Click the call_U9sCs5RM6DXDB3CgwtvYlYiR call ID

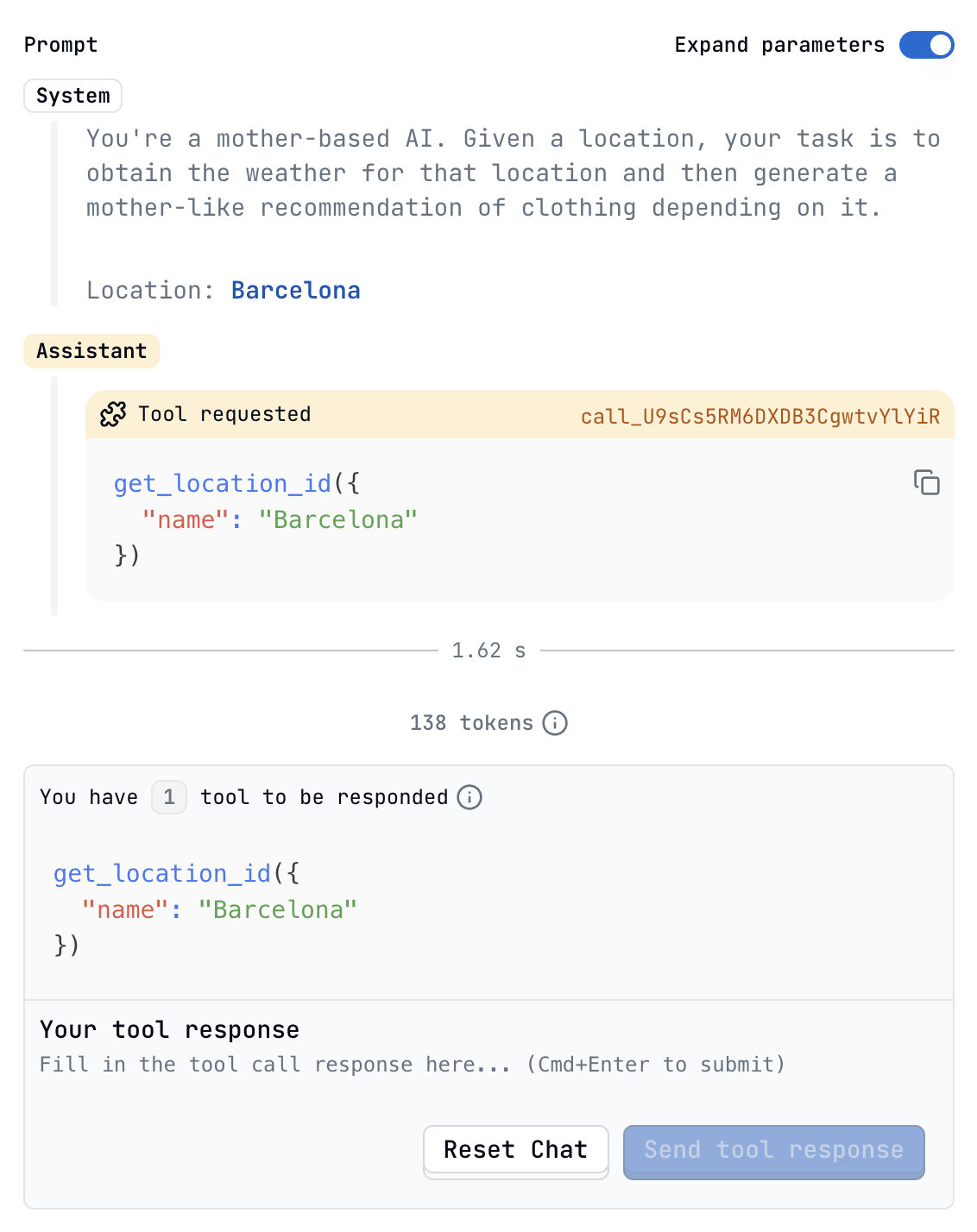pyautogui.click(x=760, y=417)
